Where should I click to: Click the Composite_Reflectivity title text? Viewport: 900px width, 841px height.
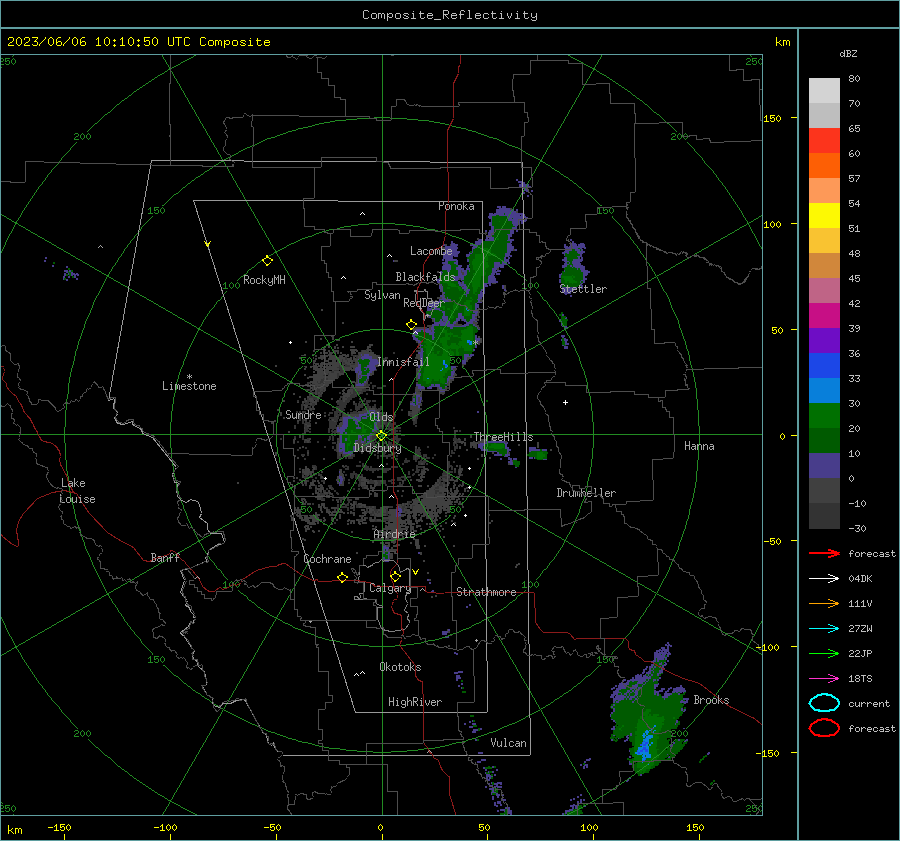point(449,15)
